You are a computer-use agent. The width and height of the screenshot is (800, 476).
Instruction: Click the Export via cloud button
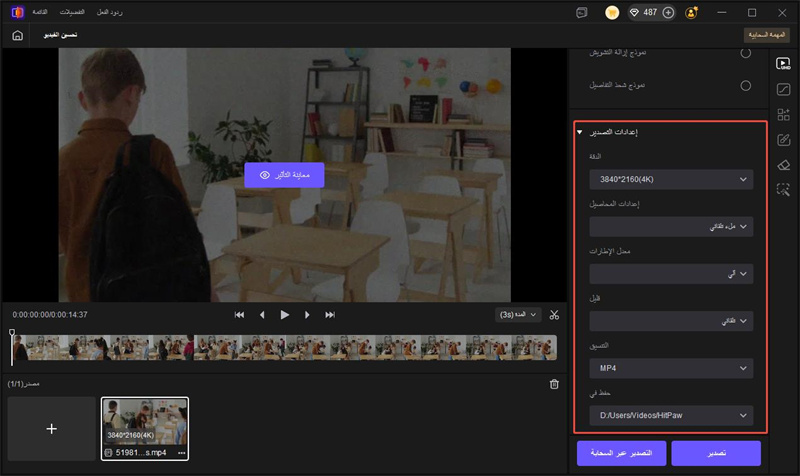coord(620,453)
